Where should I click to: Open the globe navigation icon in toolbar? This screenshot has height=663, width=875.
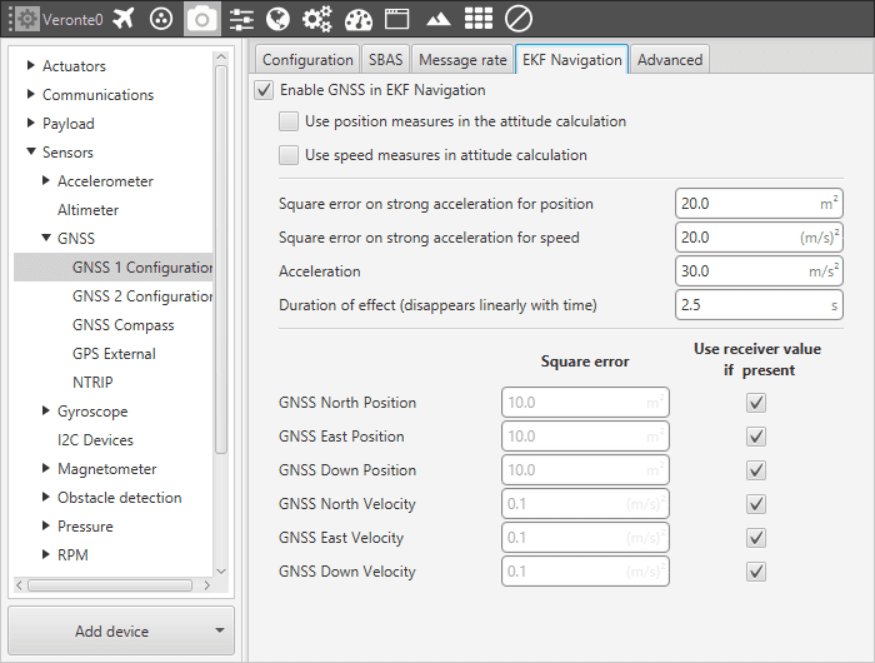point(278,19)
